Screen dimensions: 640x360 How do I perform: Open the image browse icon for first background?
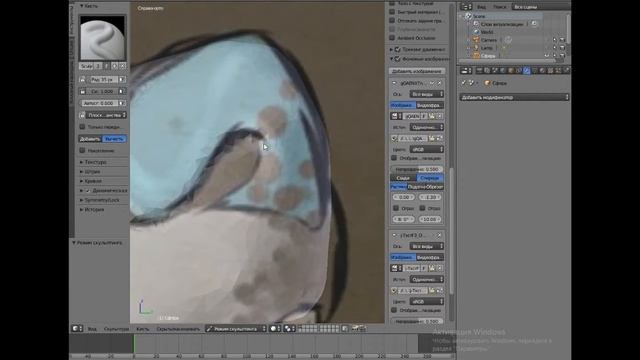coord(395,116)
